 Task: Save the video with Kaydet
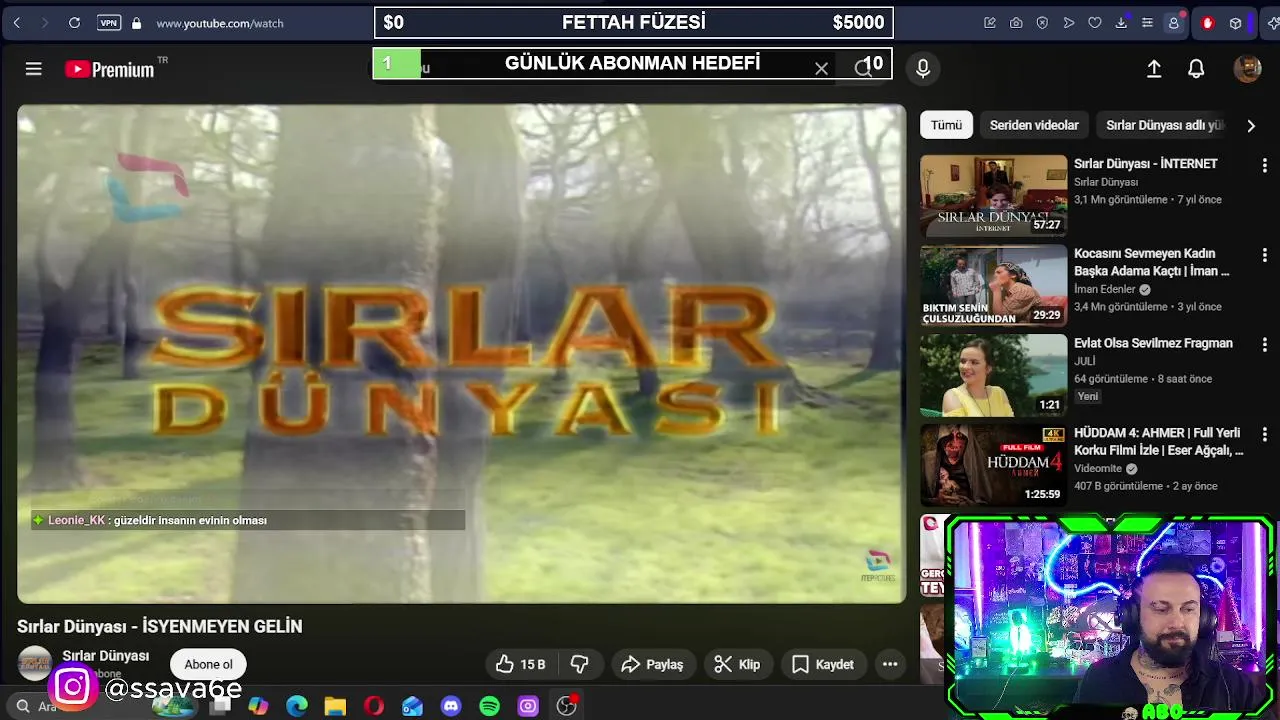click(x=823, y=664)
